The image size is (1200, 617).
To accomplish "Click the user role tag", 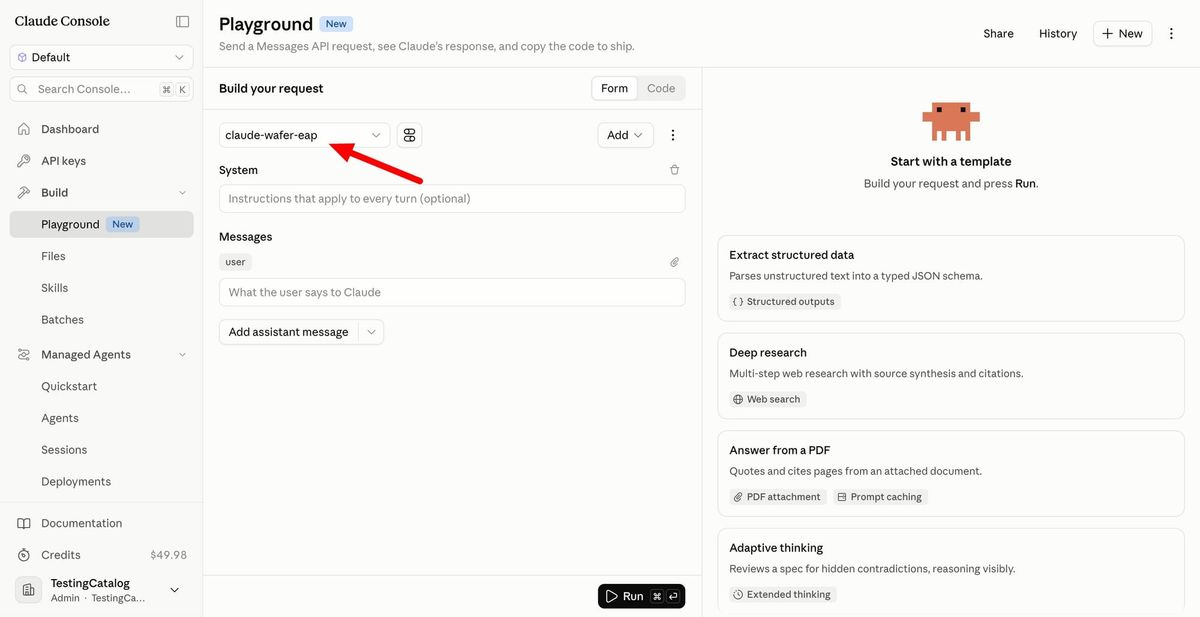I will tap(235, 262).
